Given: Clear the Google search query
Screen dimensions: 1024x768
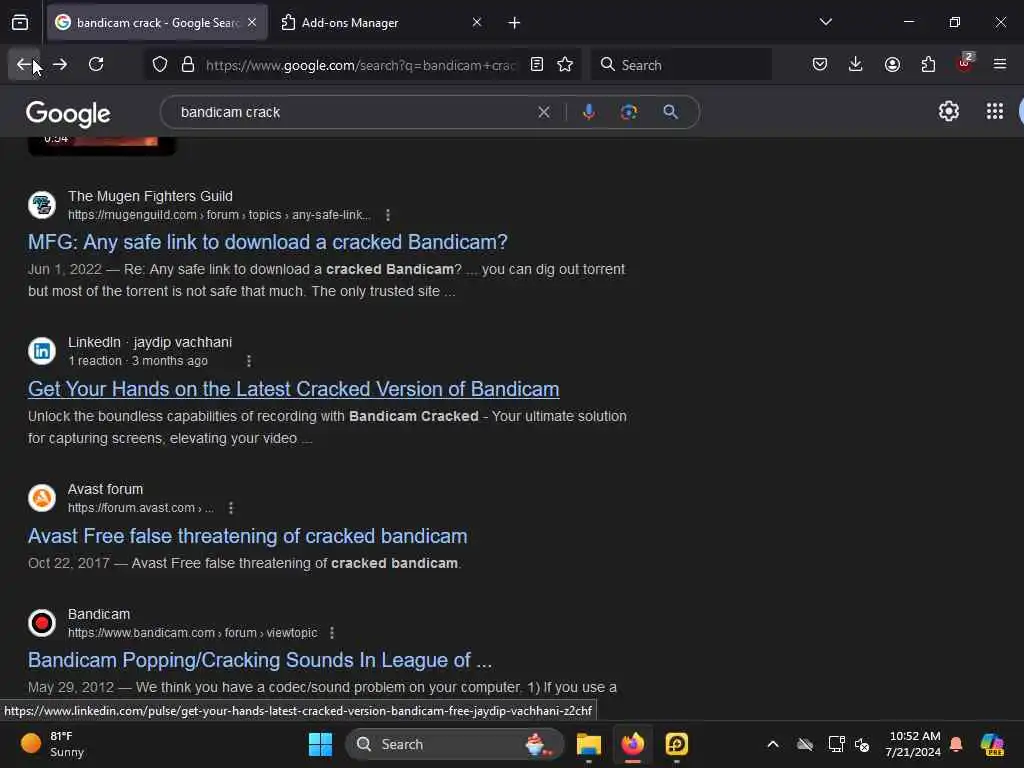Looking at the screenshot, I should pyautogui.click(x=543, y=112).
